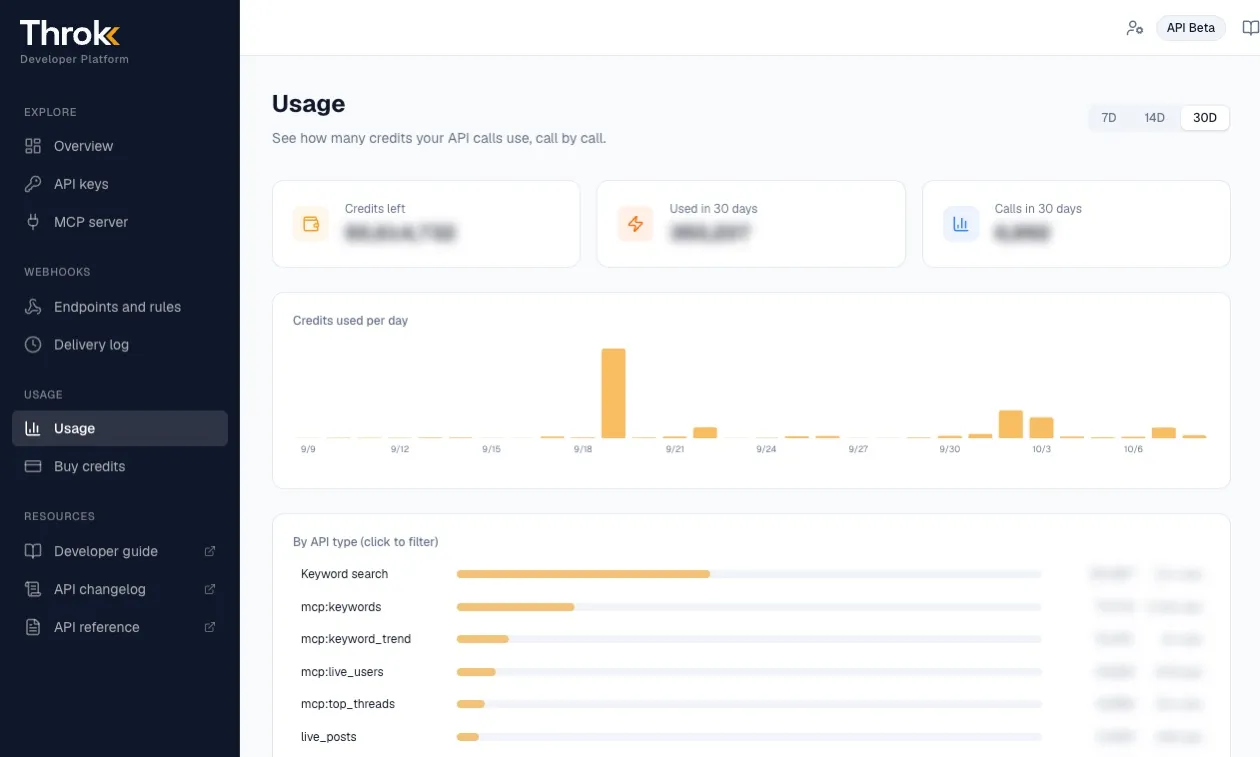The image size is (1260, 757).
Task: Click the MCP server plug icon
Action: [x=33, y=222]
